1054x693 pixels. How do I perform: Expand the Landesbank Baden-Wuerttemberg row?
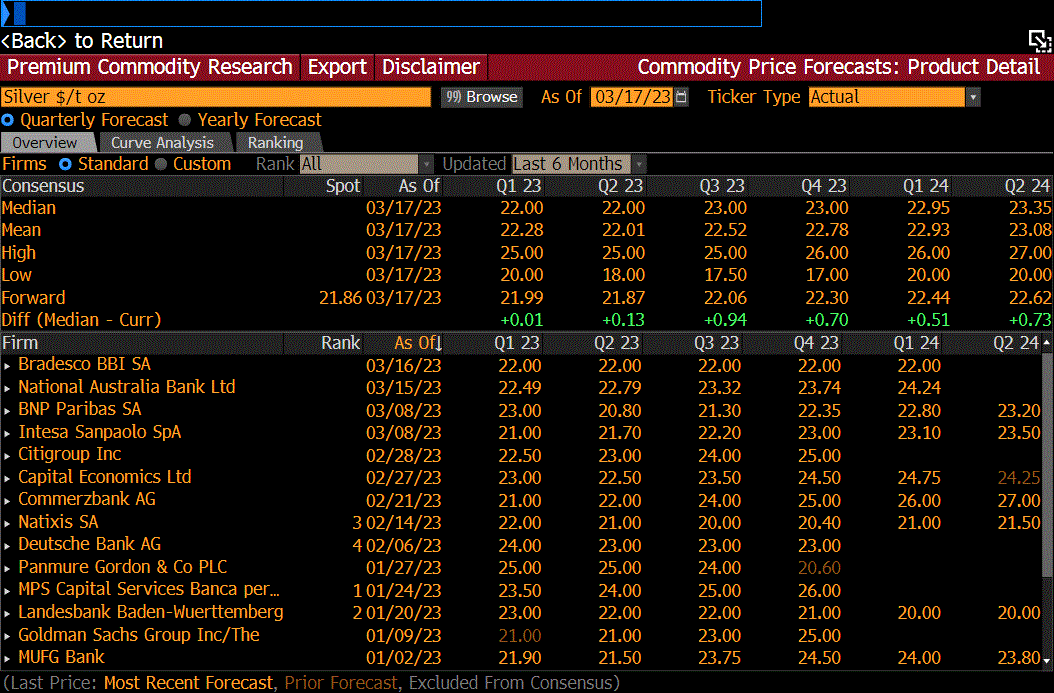(x=7, y=614)
